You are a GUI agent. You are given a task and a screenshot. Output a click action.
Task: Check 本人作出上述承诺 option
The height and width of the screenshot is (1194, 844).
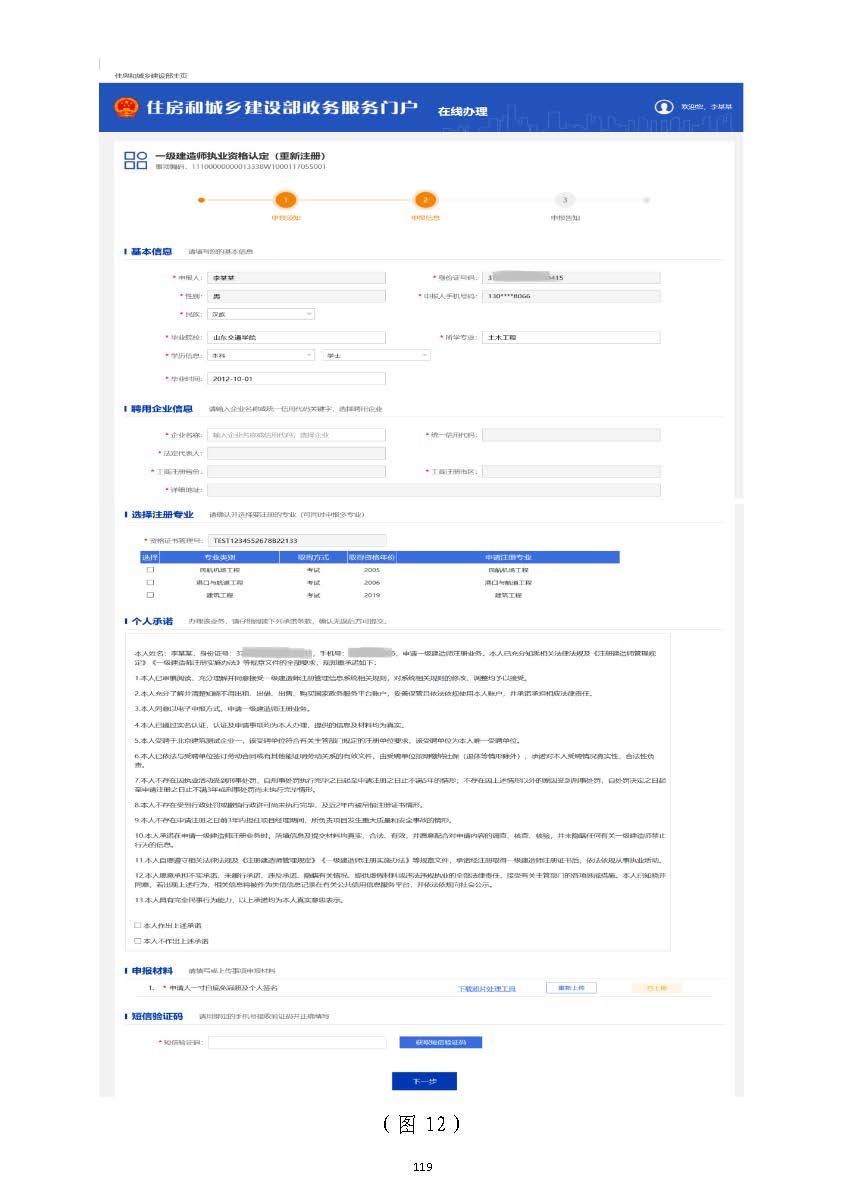pos(138,926)
